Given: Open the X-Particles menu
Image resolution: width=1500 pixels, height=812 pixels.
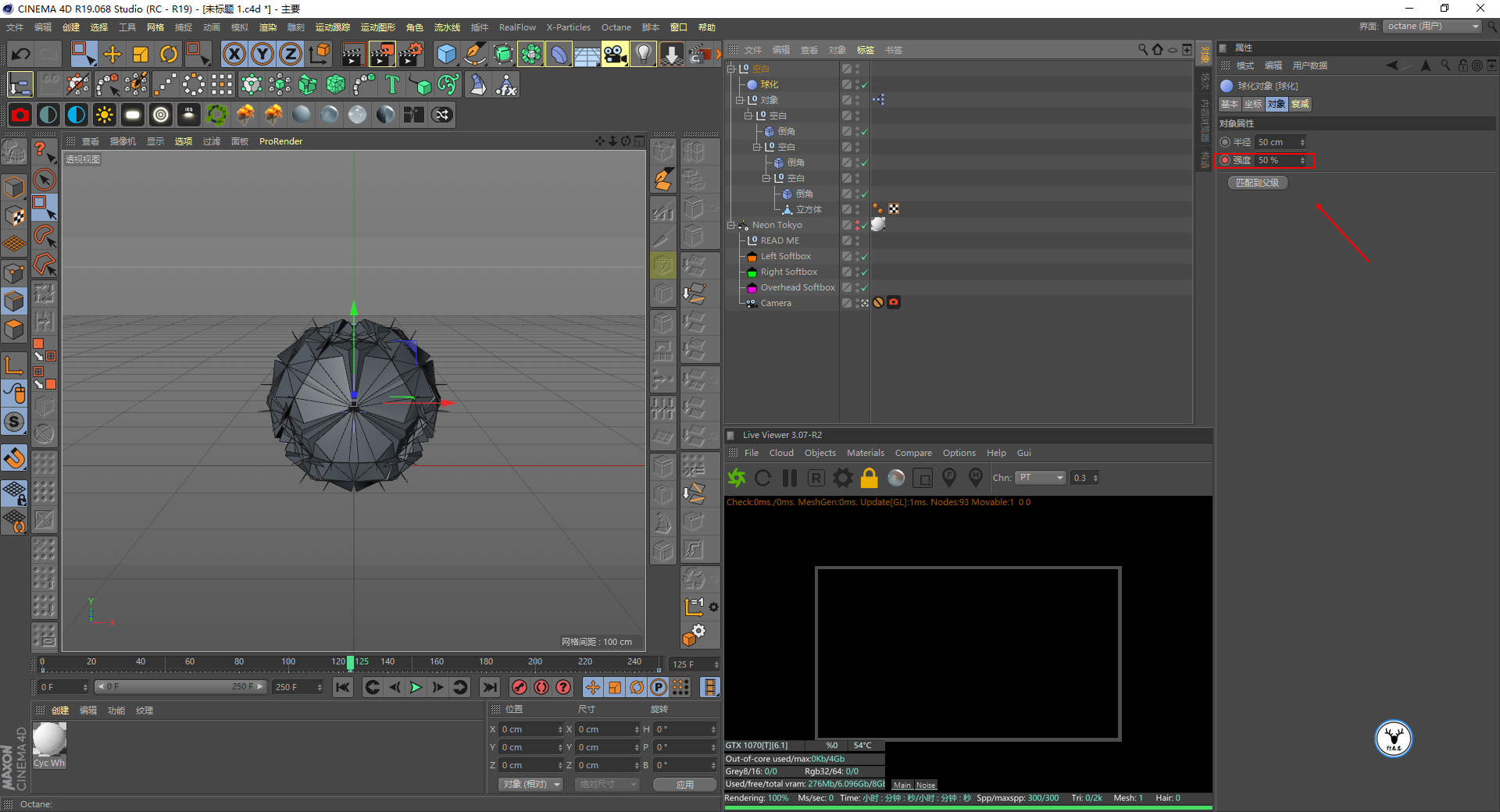Looking at the screenshot, I should click(568, 27).
